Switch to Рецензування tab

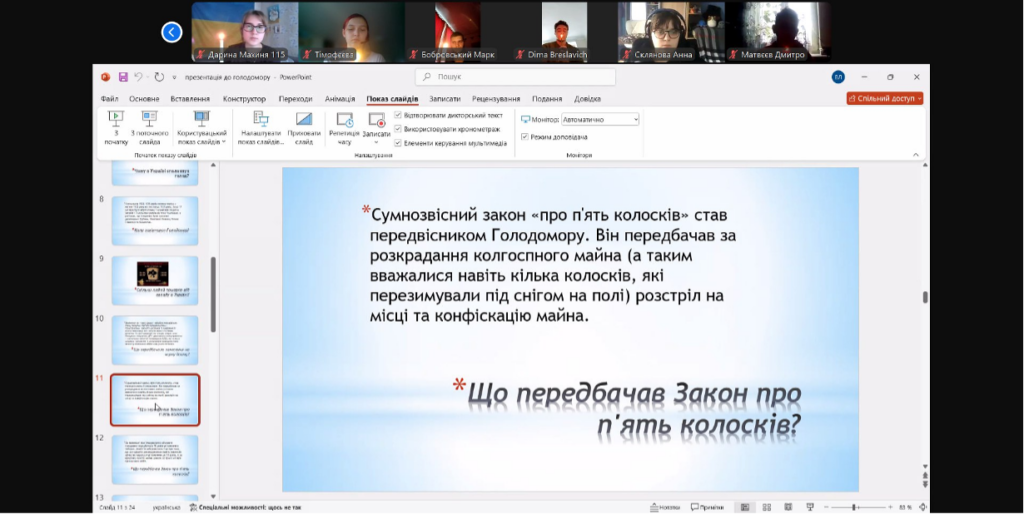coord(496,99)
